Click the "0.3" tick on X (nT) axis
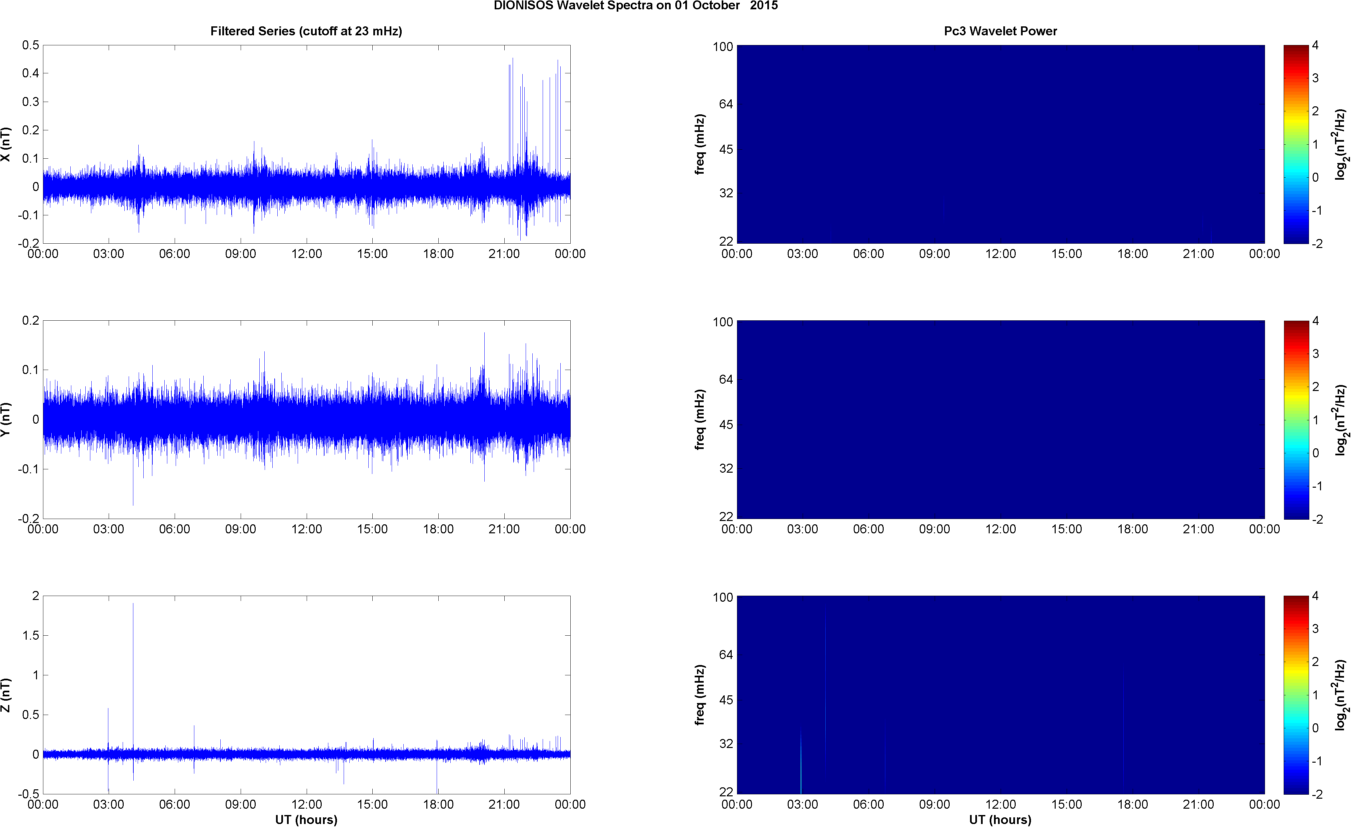The width and height of the screenshot is (1351, 827). click(29, 102)
